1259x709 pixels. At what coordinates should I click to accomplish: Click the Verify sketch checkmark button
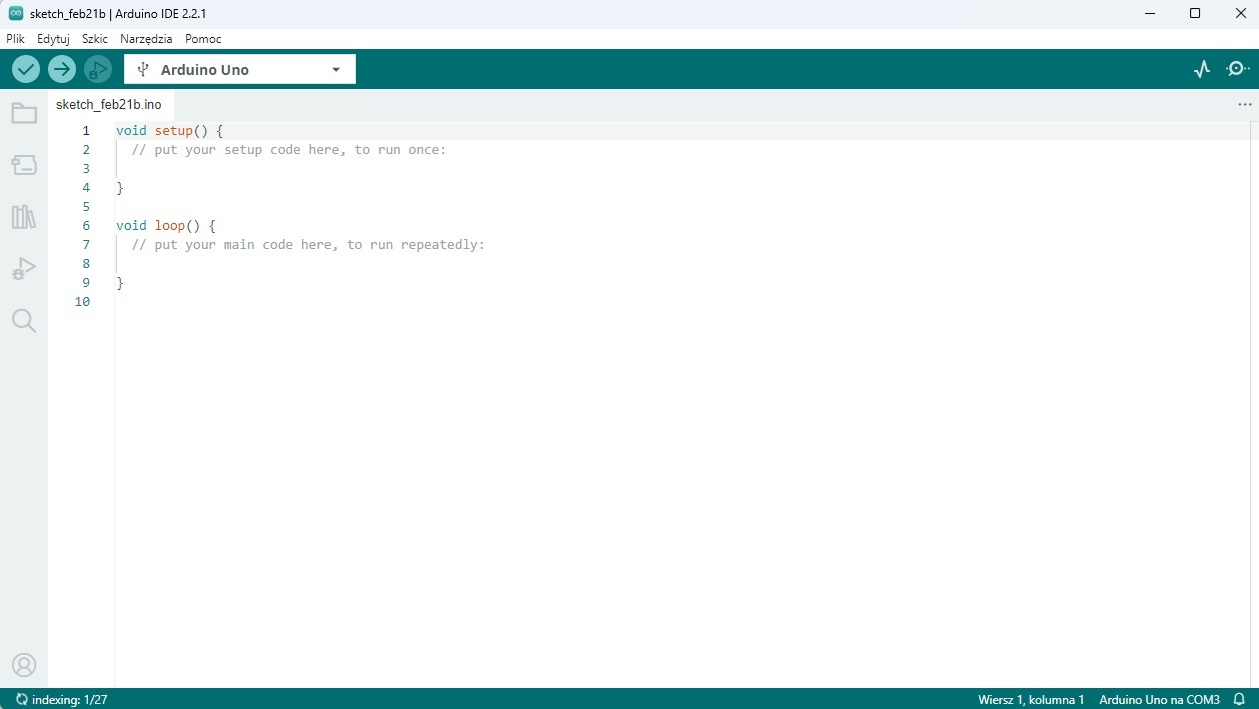click(x=26, y=69)
